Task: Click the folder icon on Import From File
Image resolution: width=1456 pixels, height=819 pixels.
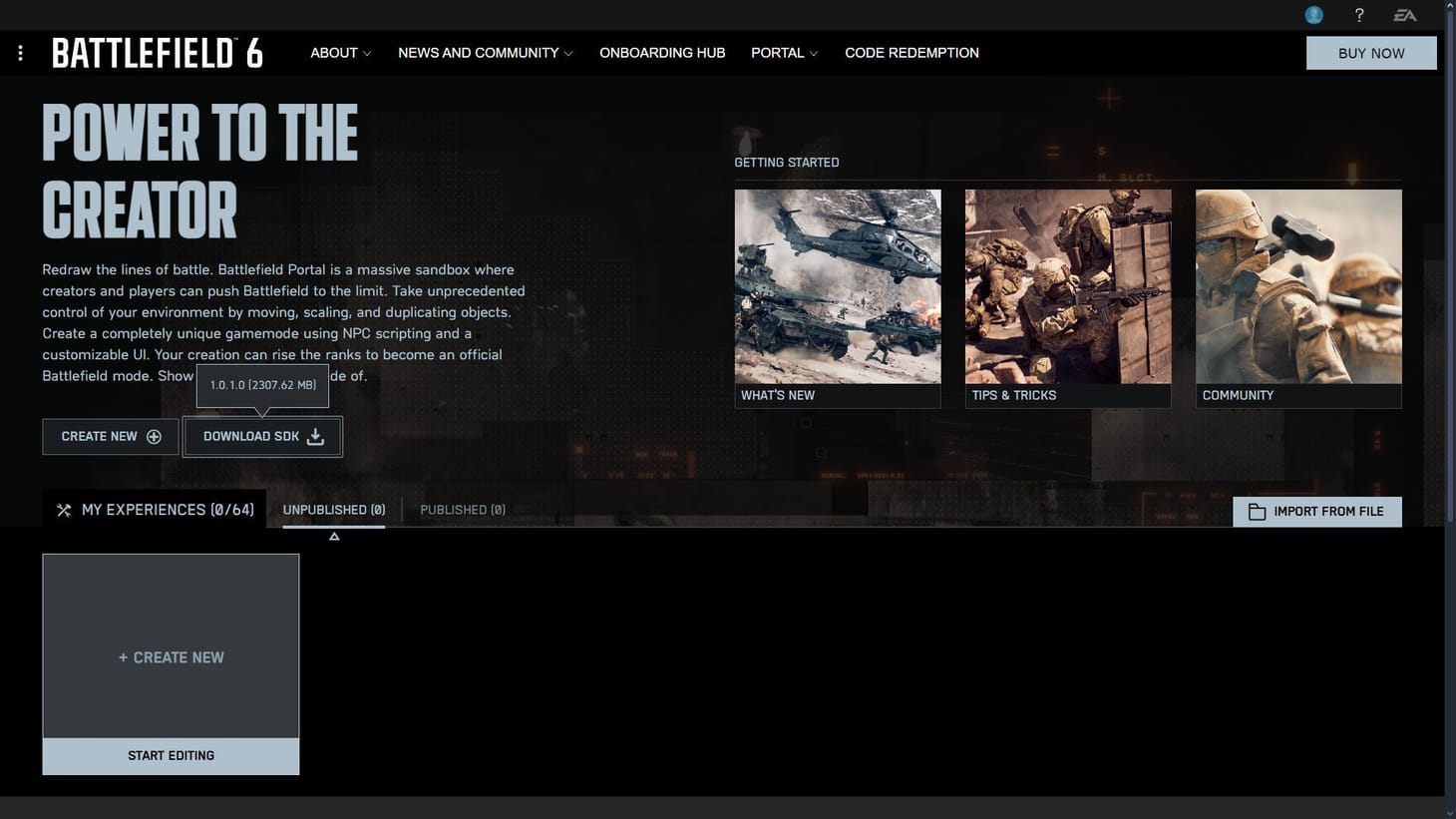Action: click(1257, 512)
